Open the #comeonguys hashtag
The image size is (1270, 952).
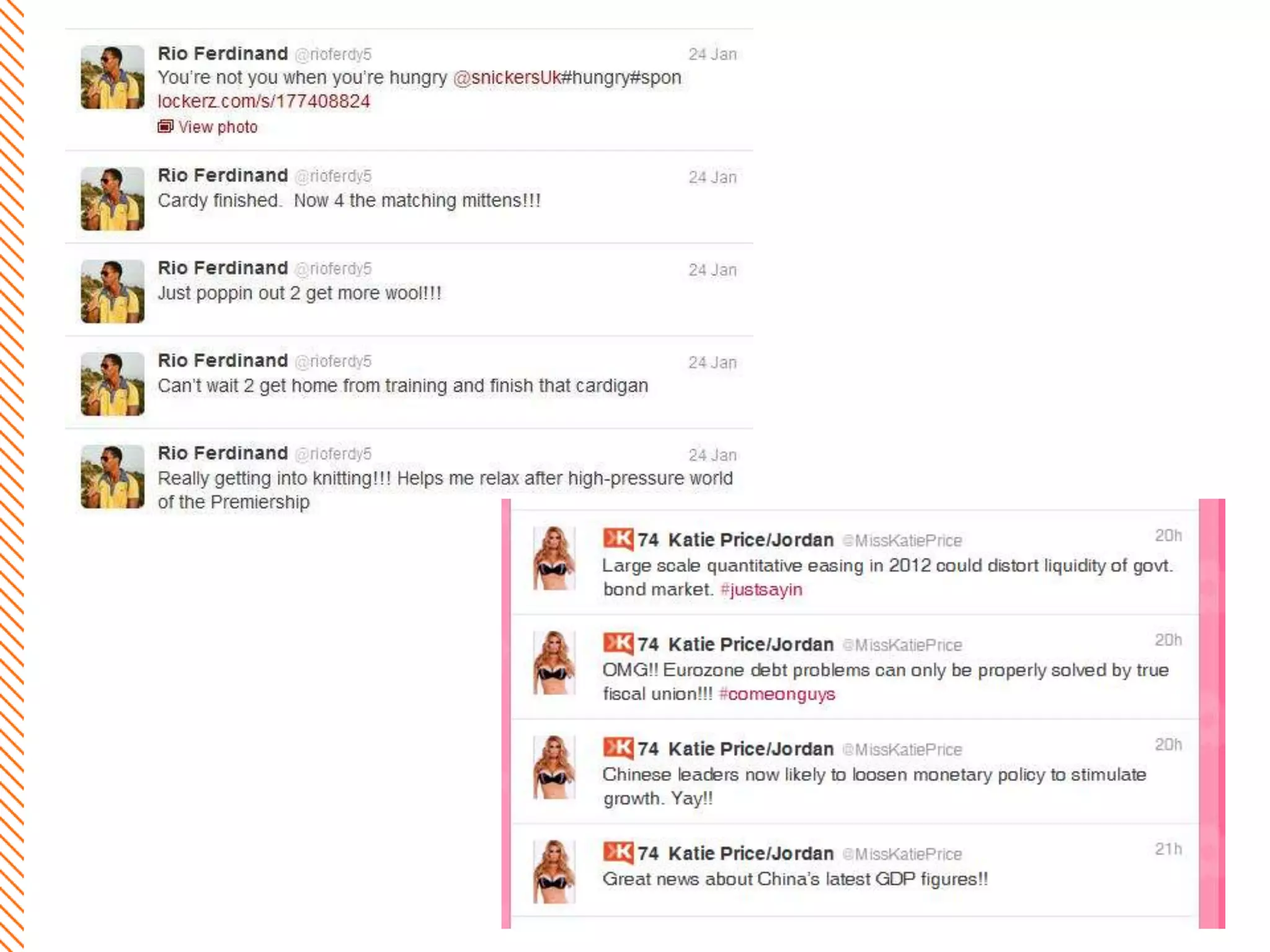(777, 694)
